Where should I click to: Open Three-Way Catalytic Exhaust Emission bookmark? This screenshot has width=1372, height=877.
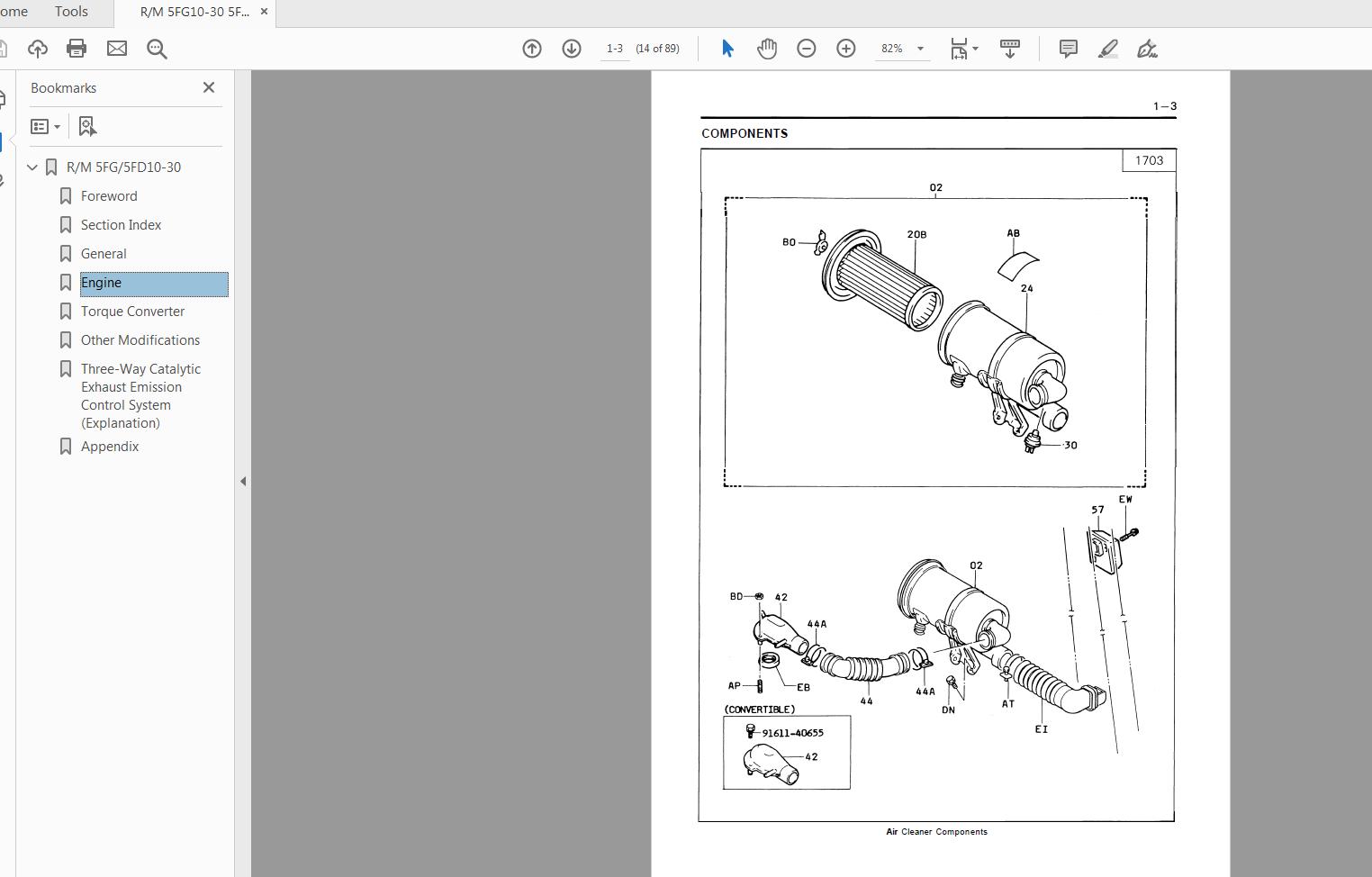[140, 396]
